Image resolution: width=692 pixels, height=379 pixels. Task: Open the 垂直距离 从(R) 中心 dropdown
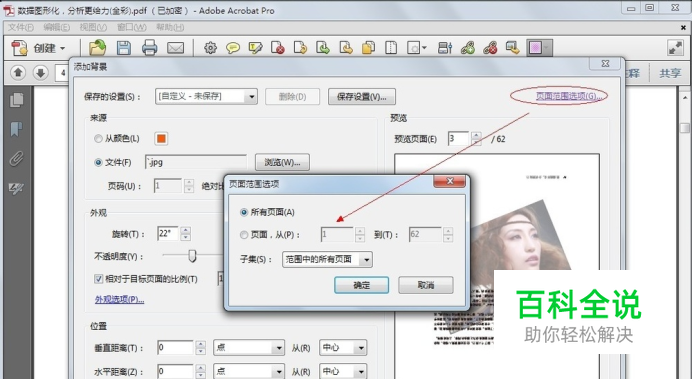(x=343, y=348)
